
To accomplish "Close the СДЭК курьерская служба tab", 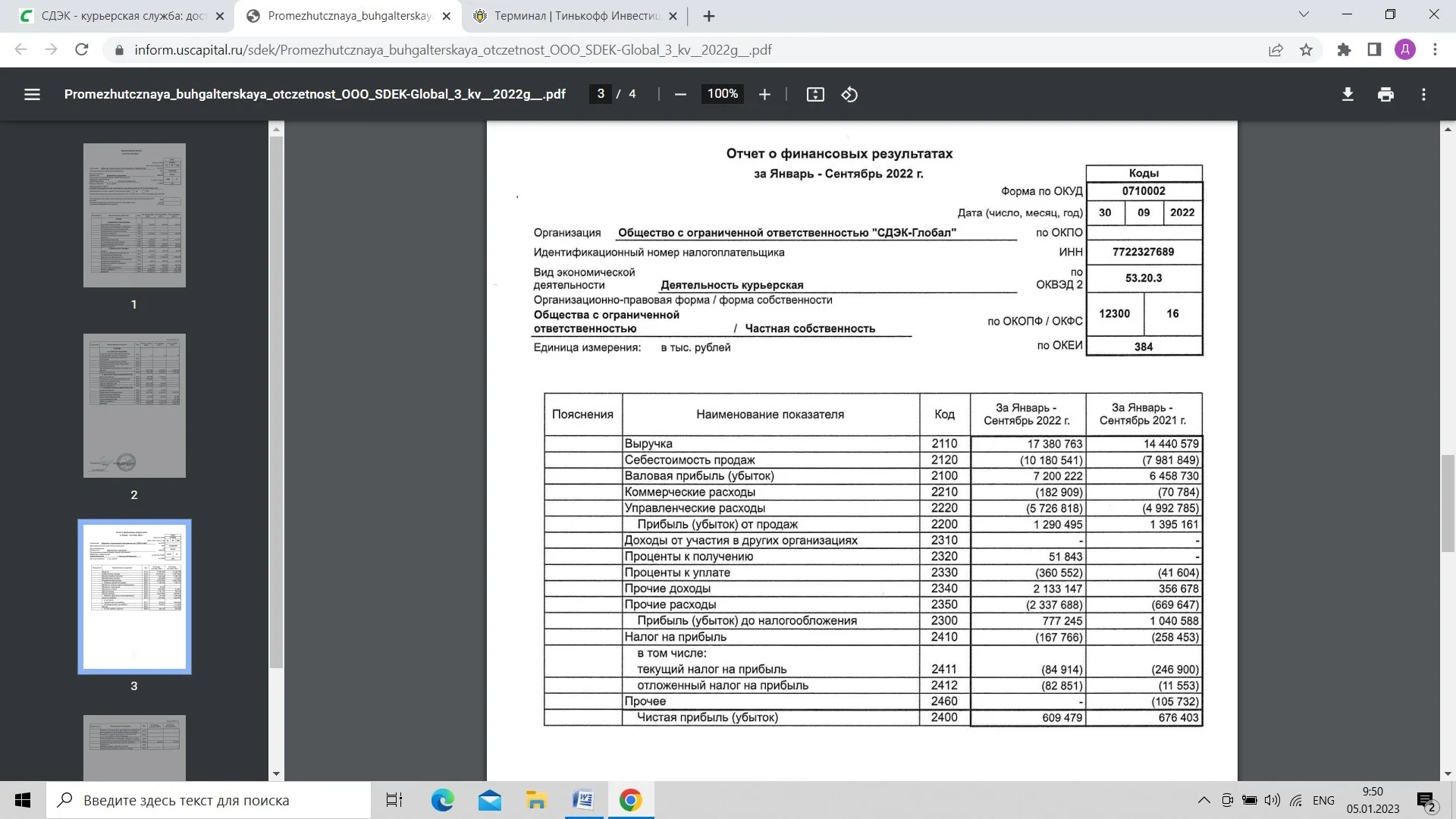I will (x=220, y=16).
